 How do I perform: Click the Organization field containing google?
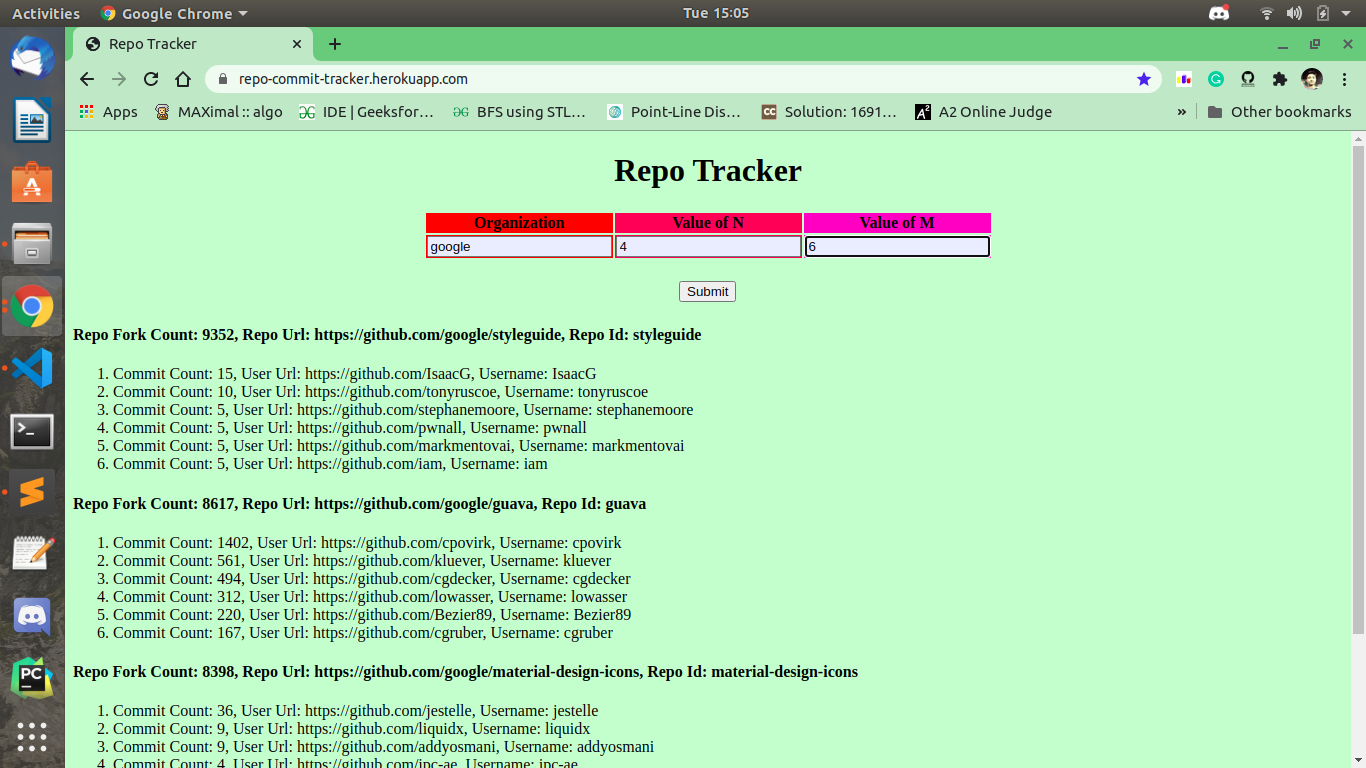(x=519, y=247)
